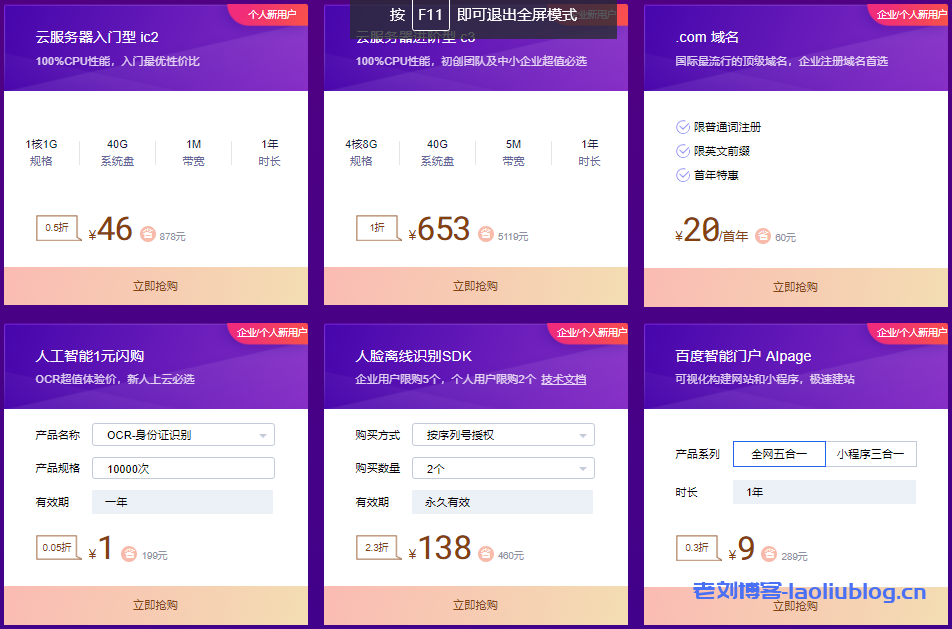Screen dimensions: 952x629
Task: Click 立即抢购 on the 云服务器入门型 ic2 card
Action: [x=155, y=285]
